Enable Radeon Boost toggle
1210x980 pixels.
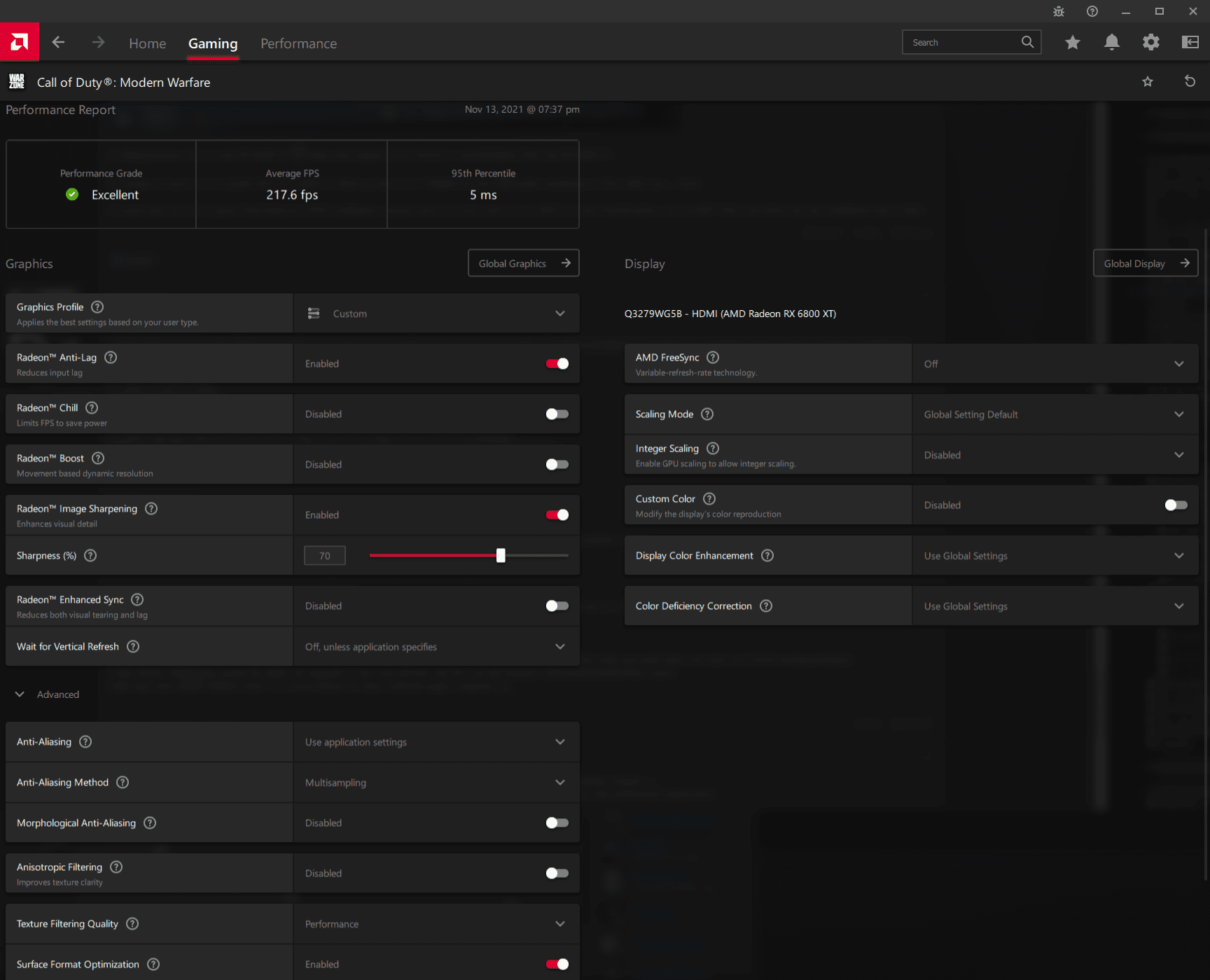557,464
